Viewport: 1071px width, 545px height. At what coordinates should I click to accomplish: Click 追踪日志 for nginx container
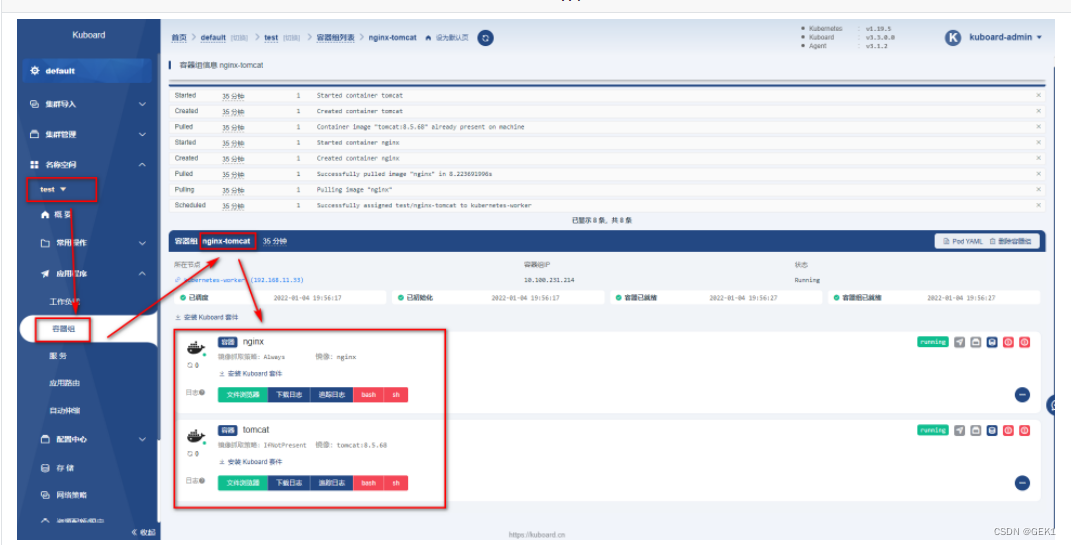coord(332,395)
